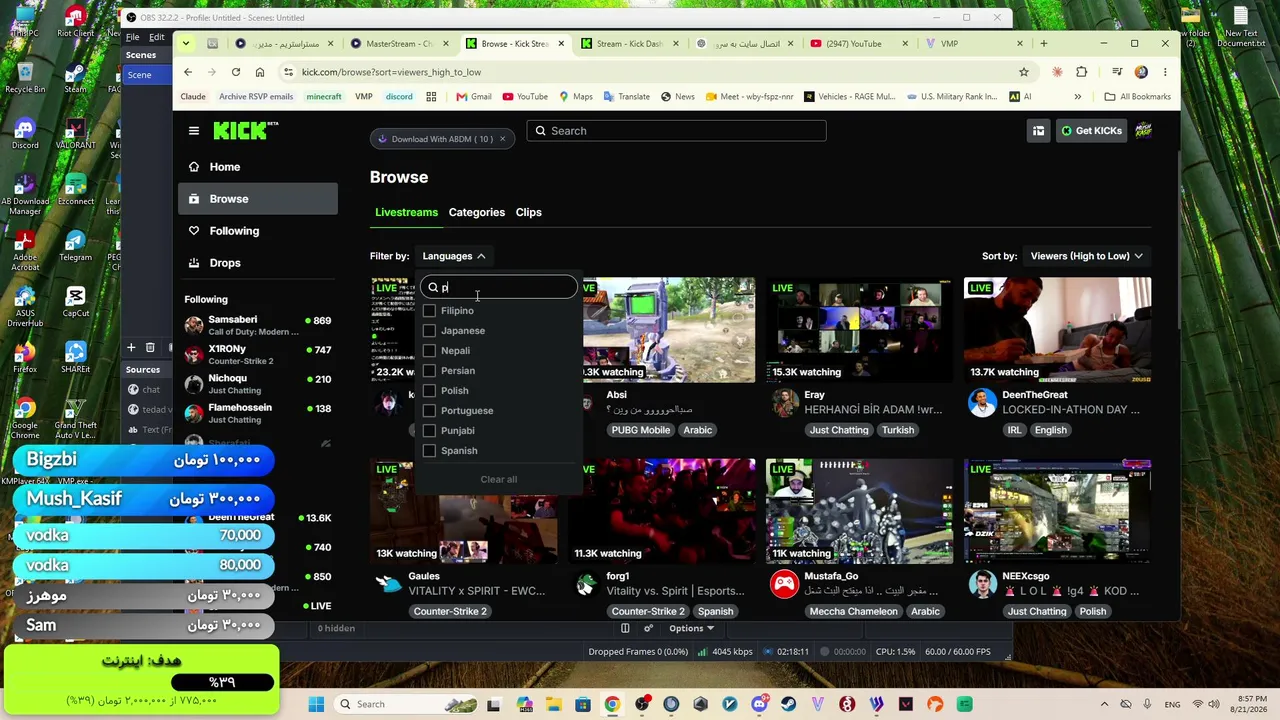Viewport: 1280px width, 720px height.
Task: Open Windows Start menu
Action: (x=316, y=704)
